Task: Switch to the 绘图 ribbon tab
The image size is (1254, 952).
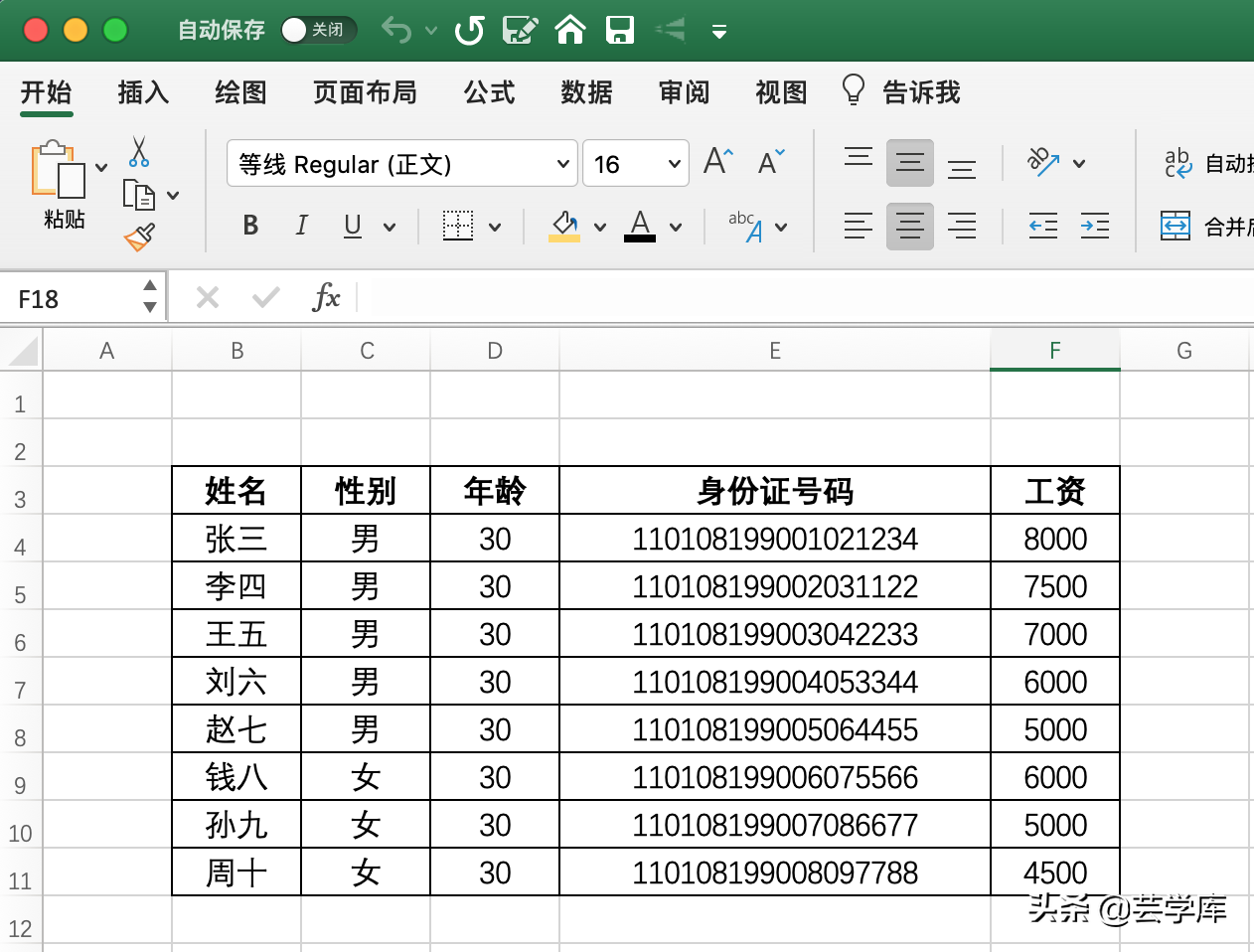Action: (241, 92)
